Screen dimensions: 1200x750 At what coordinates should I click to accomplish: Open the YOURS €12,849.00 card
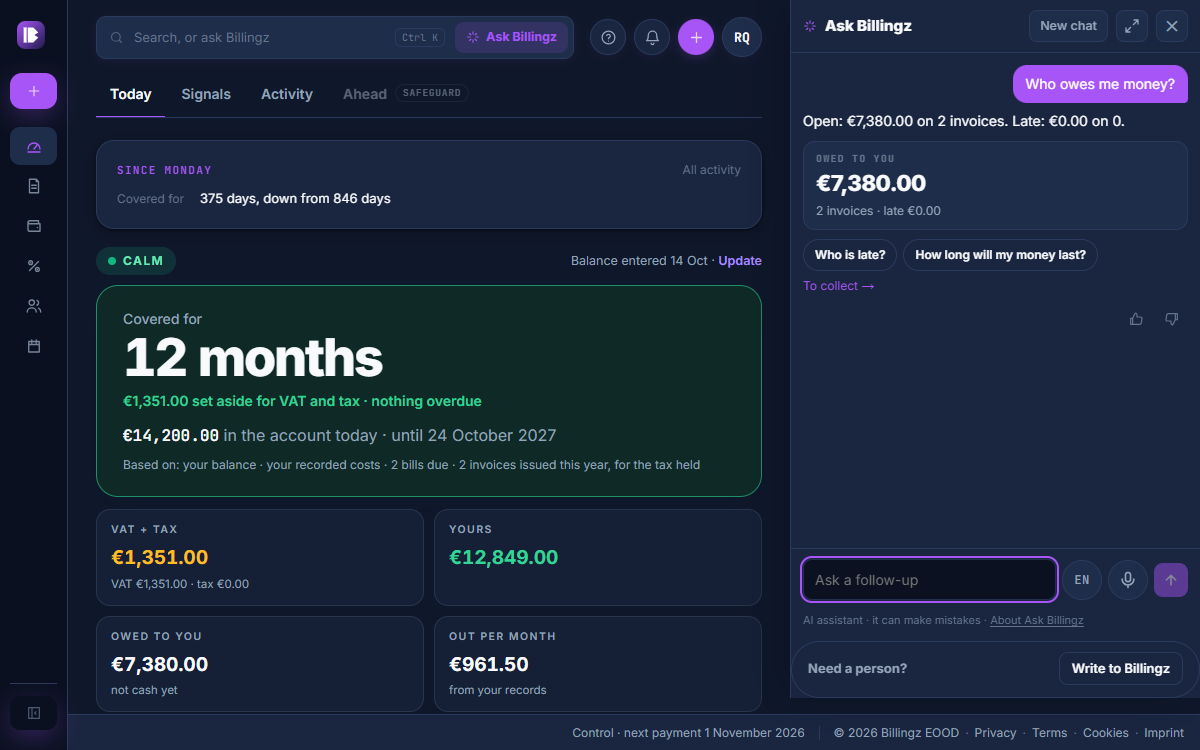tap(598, 557)
